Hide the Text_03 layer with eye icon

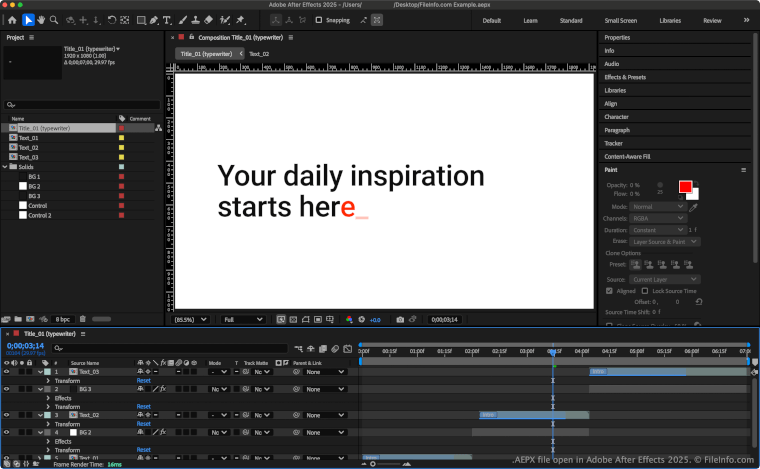pyautogui.click(x=7, y=372)
